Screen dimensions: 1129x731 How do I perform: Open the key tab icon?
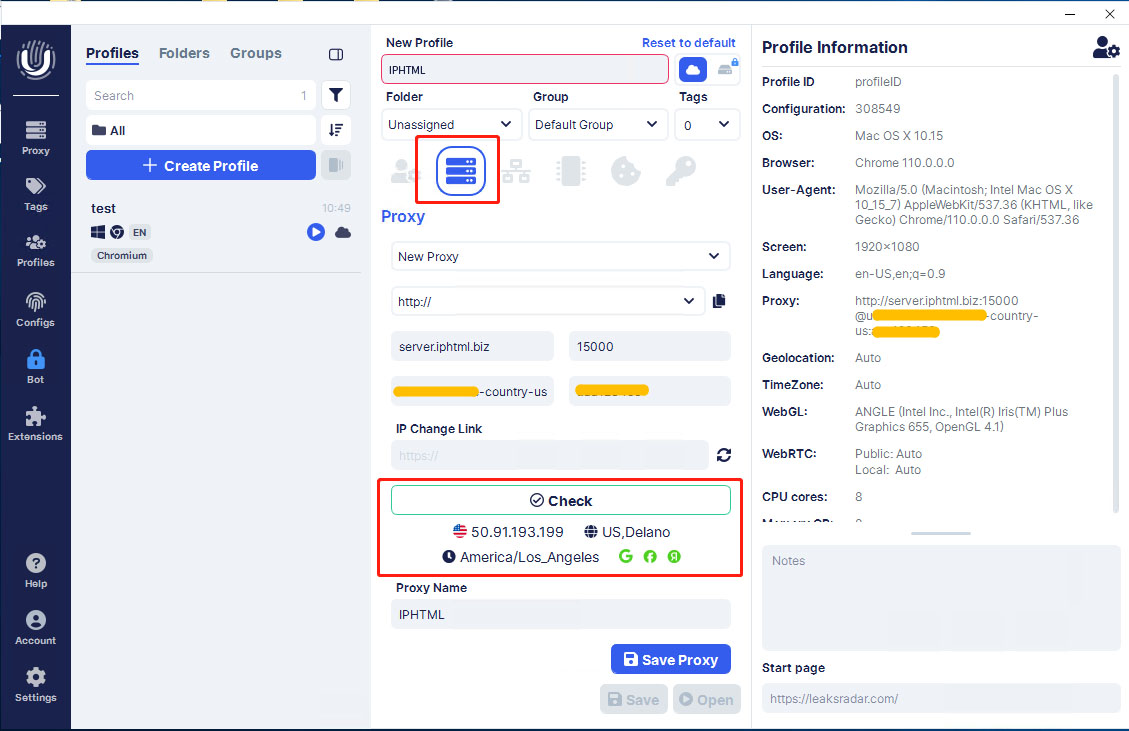click(680, 171)
